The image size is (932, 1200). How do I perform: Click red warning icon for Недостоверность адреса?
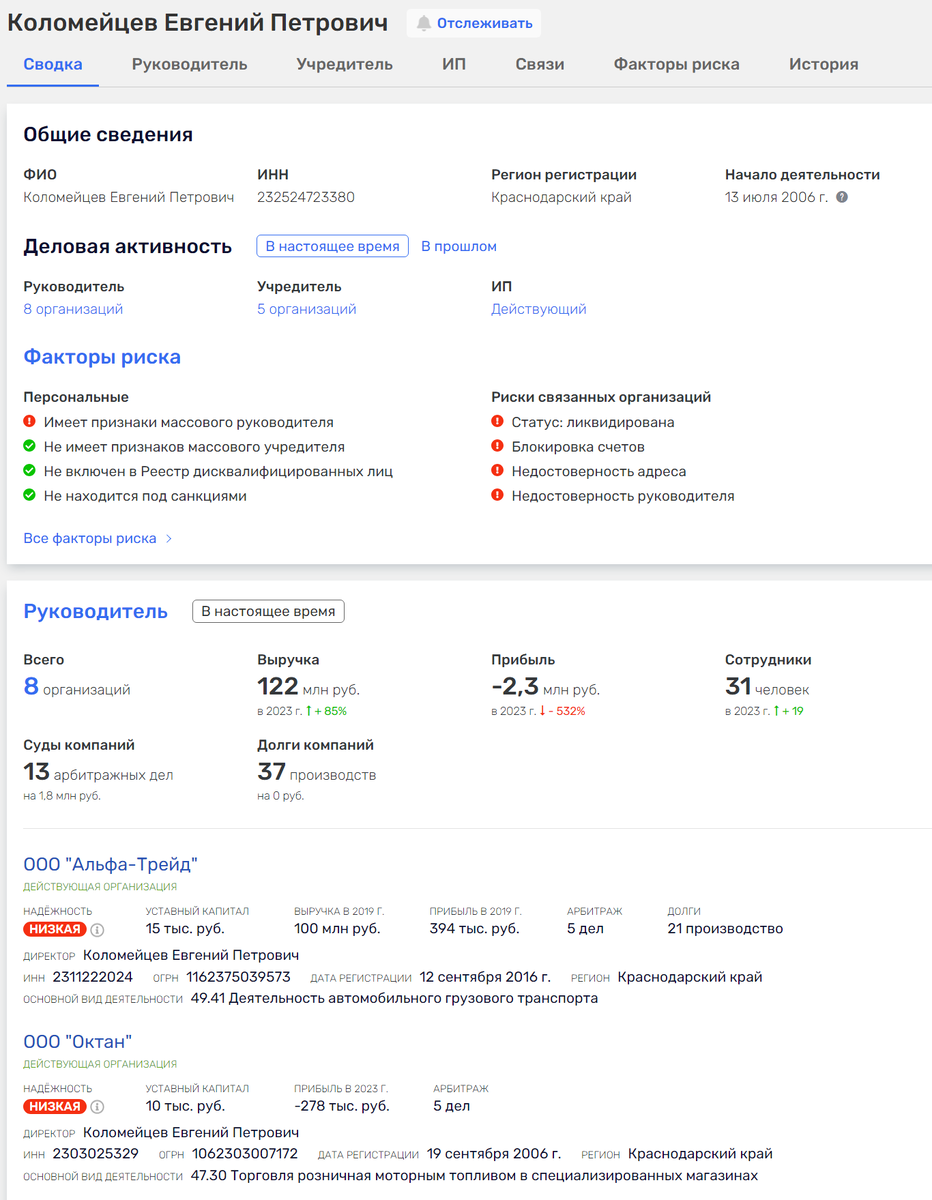[498, 471]
